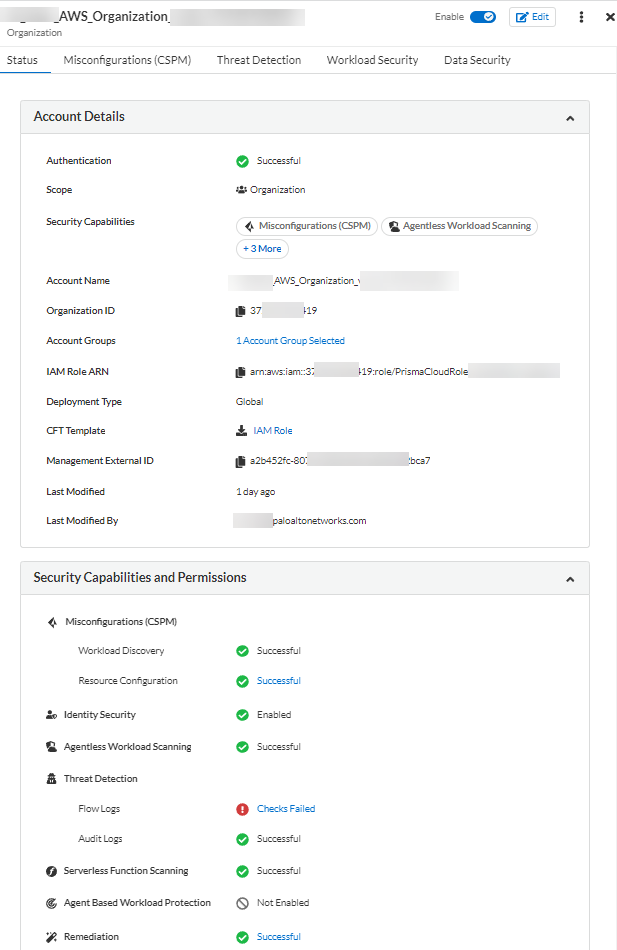The width and height of the screenshot is (617, 950).
Task: Click the Workload Discovery label
Action: 121,651
